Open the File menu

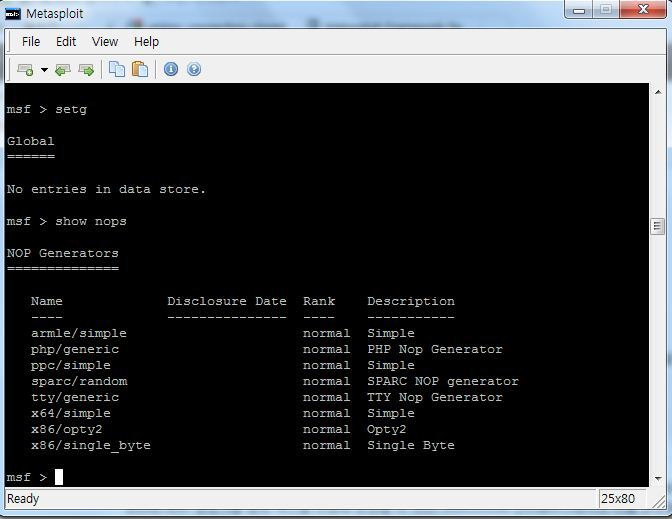[31, 42]
